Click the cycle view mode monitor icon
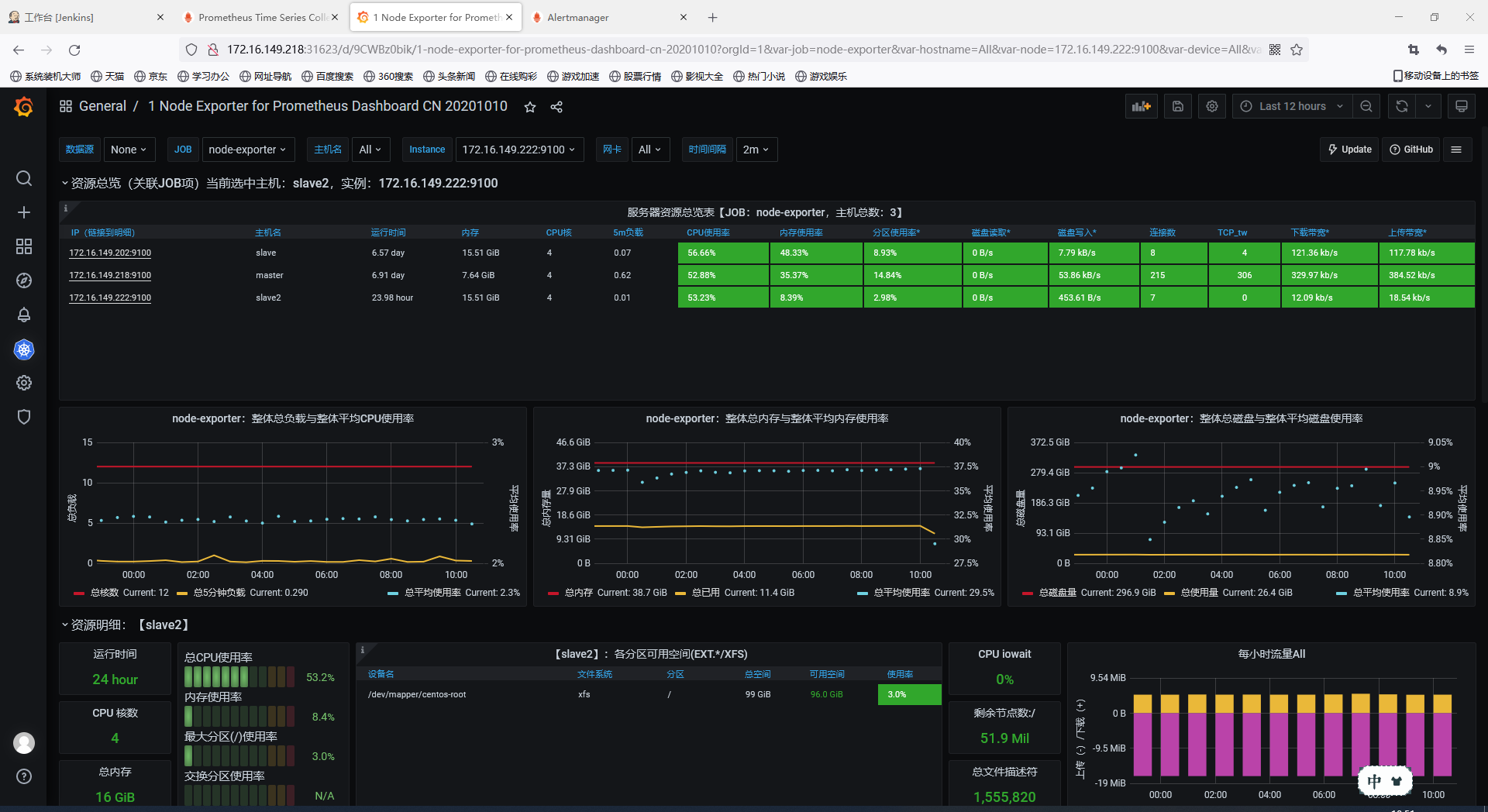The image size is (1488, 812). [x=1462, y=106]
